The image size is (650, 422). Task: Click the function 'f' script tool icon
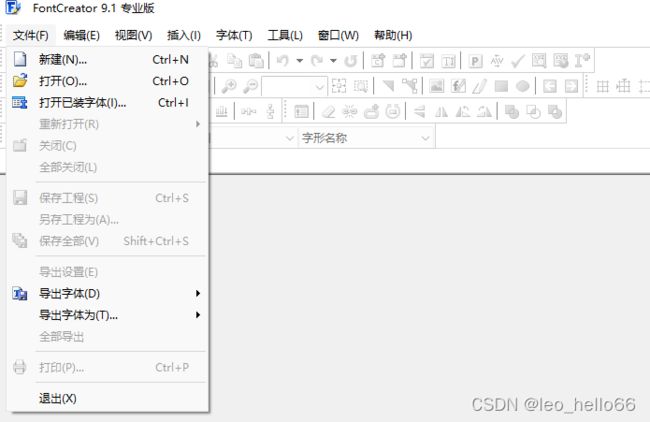[458, 86]
